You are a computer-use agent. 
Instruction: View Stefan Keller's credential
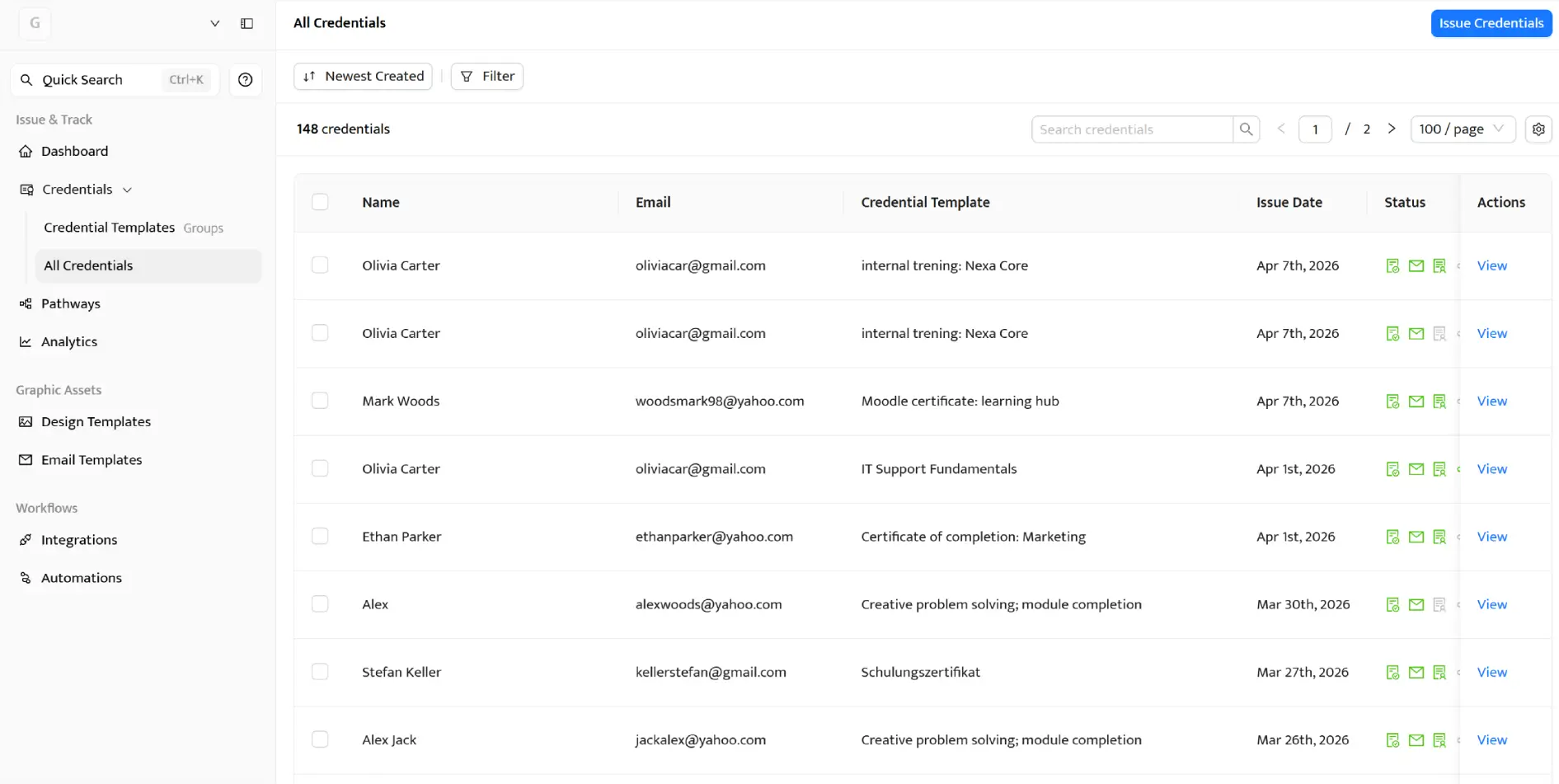[1491, 672]
